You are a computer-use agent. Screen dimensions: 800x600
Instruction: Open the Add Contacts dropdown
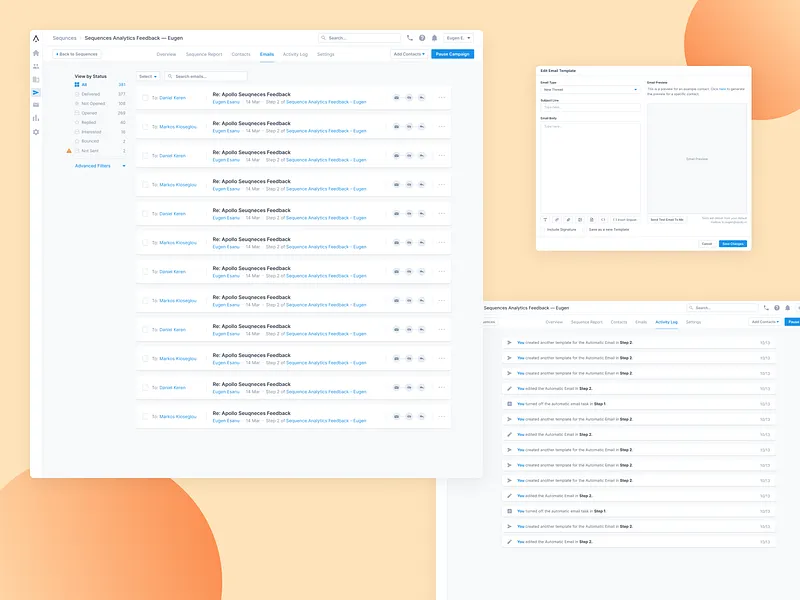(x=410, y=54)
